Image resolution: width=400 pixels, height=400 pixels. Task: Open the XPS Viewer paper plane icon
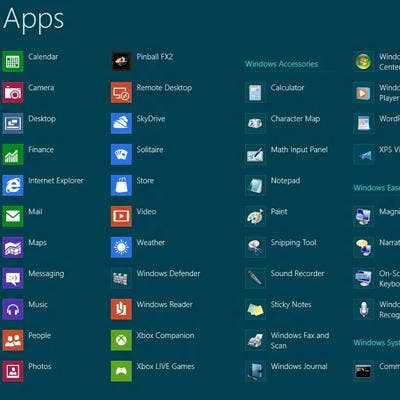364,154
